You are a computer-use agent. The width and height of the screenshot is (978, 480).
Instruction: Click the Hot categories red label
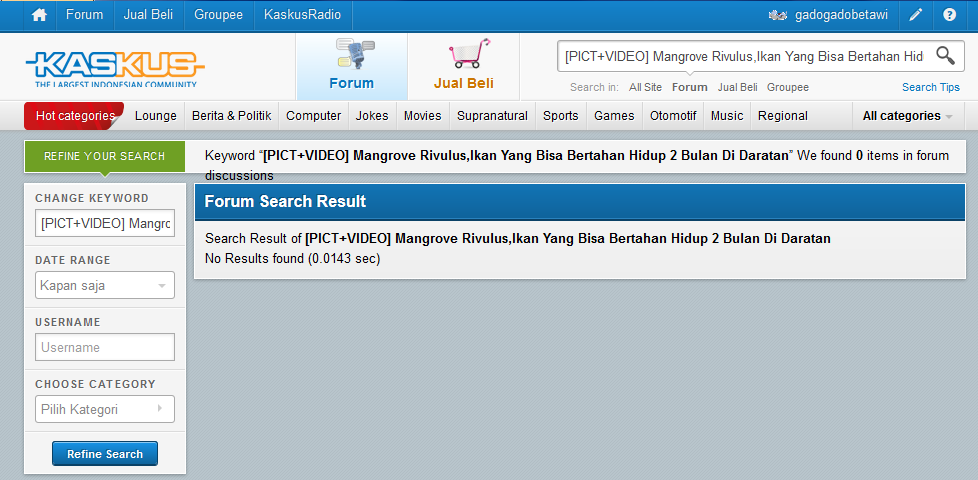74,116
